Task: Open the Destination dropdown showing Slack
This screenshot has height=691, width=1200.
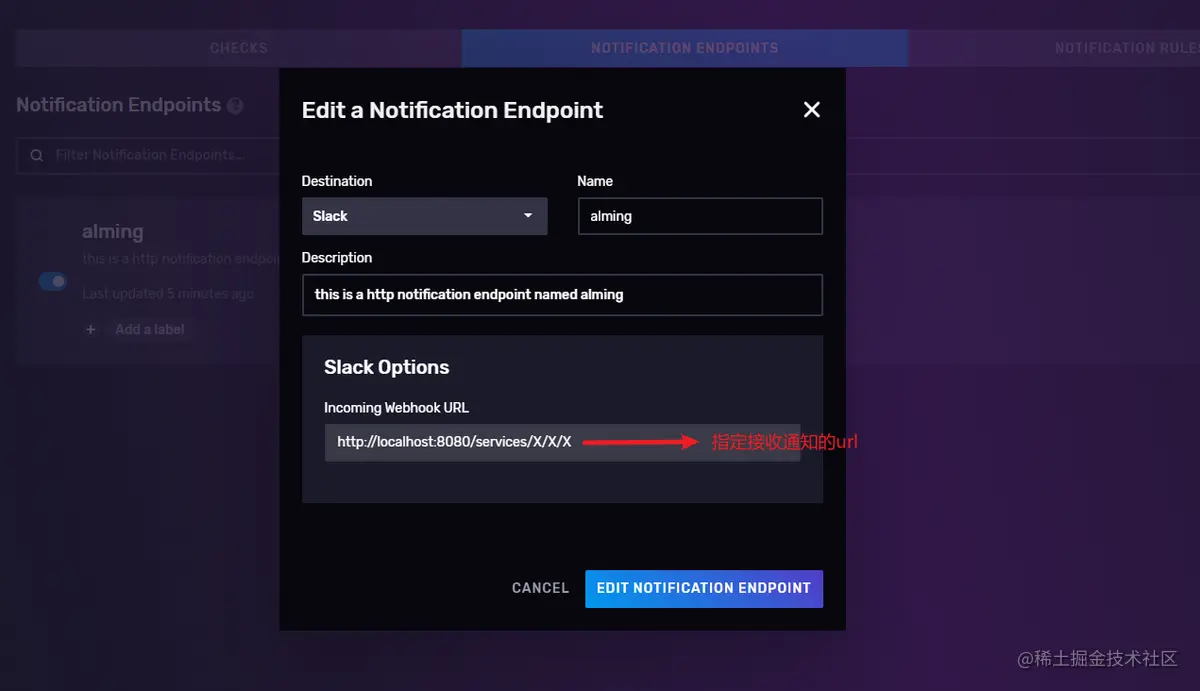Action: click(x=425, y=216)
